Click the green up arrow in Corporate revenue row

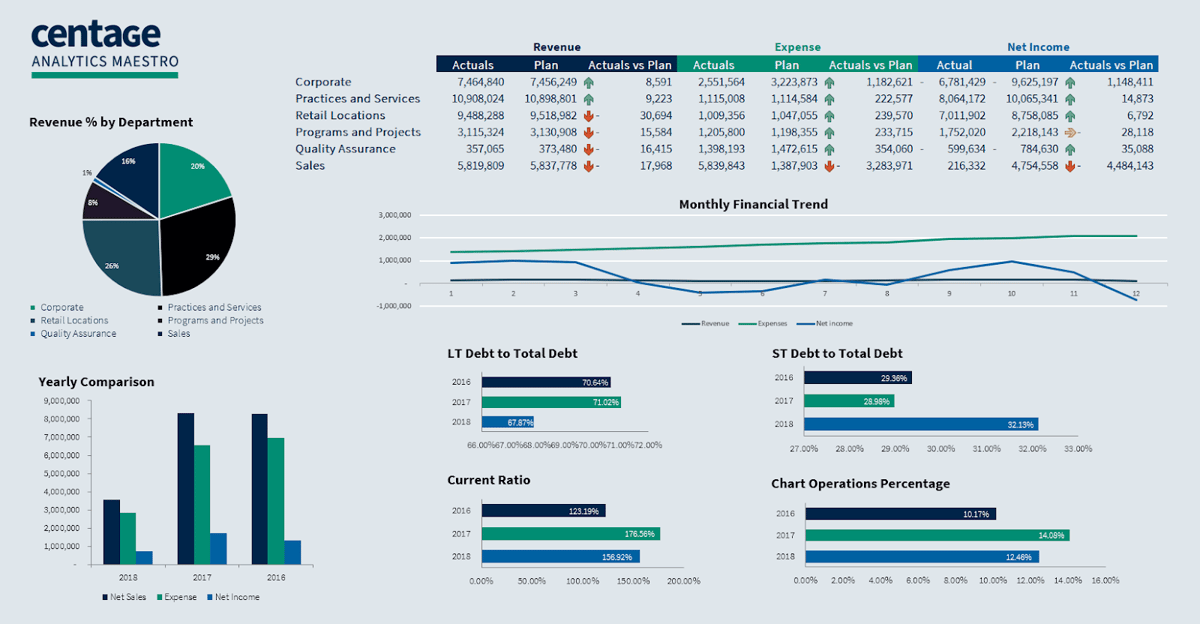(588, 82)
